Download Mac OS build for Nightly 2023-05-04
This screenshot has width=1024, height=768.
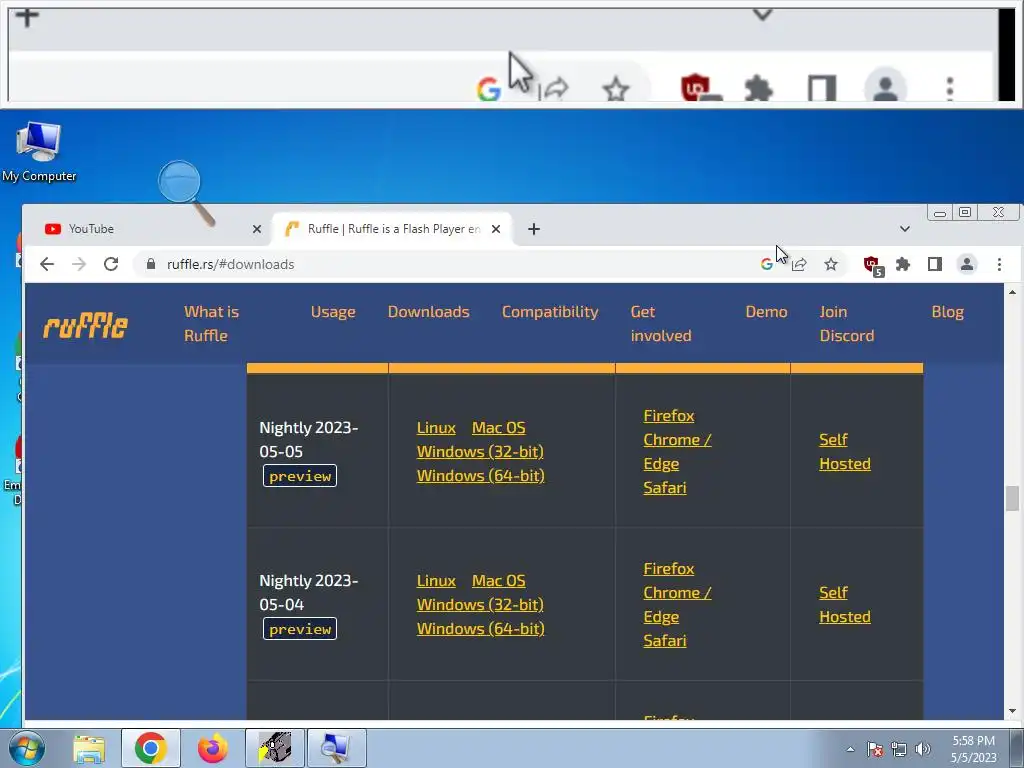tap(498, 581)
